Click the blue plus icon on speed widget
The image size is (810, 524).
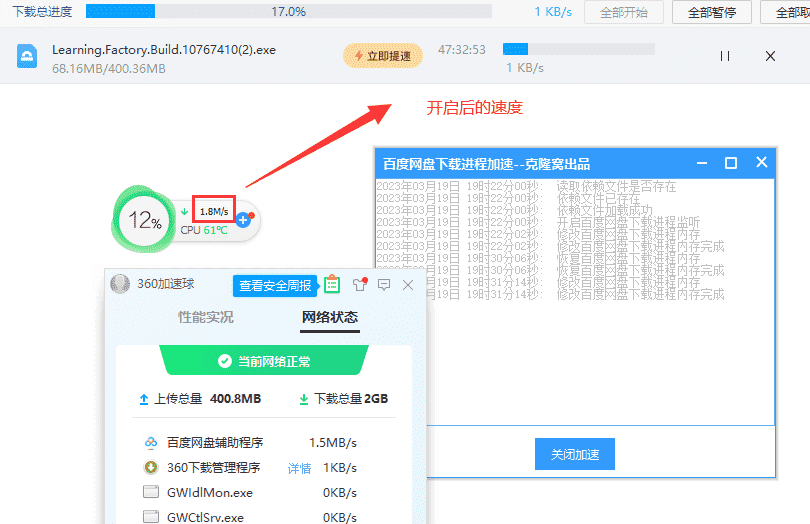[x=243, y=219]
